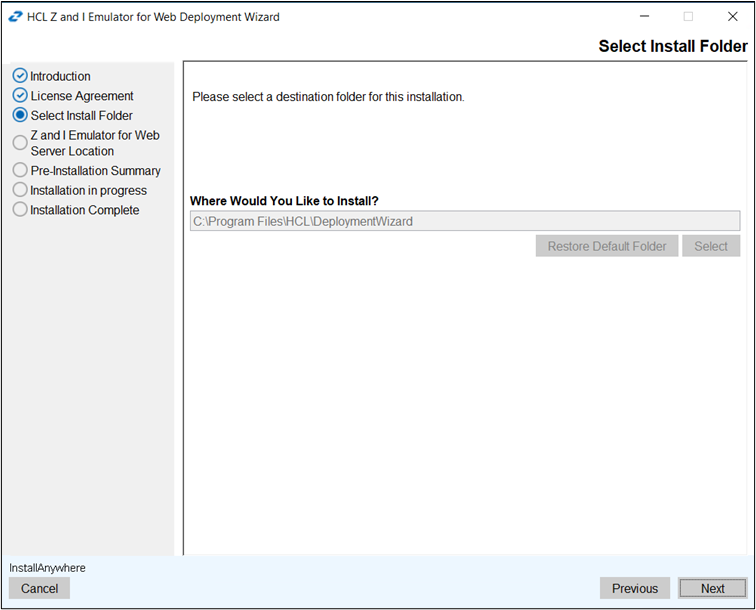
Task: Cancel the deployment wizard installation
Action: click(x=40, y=589)
